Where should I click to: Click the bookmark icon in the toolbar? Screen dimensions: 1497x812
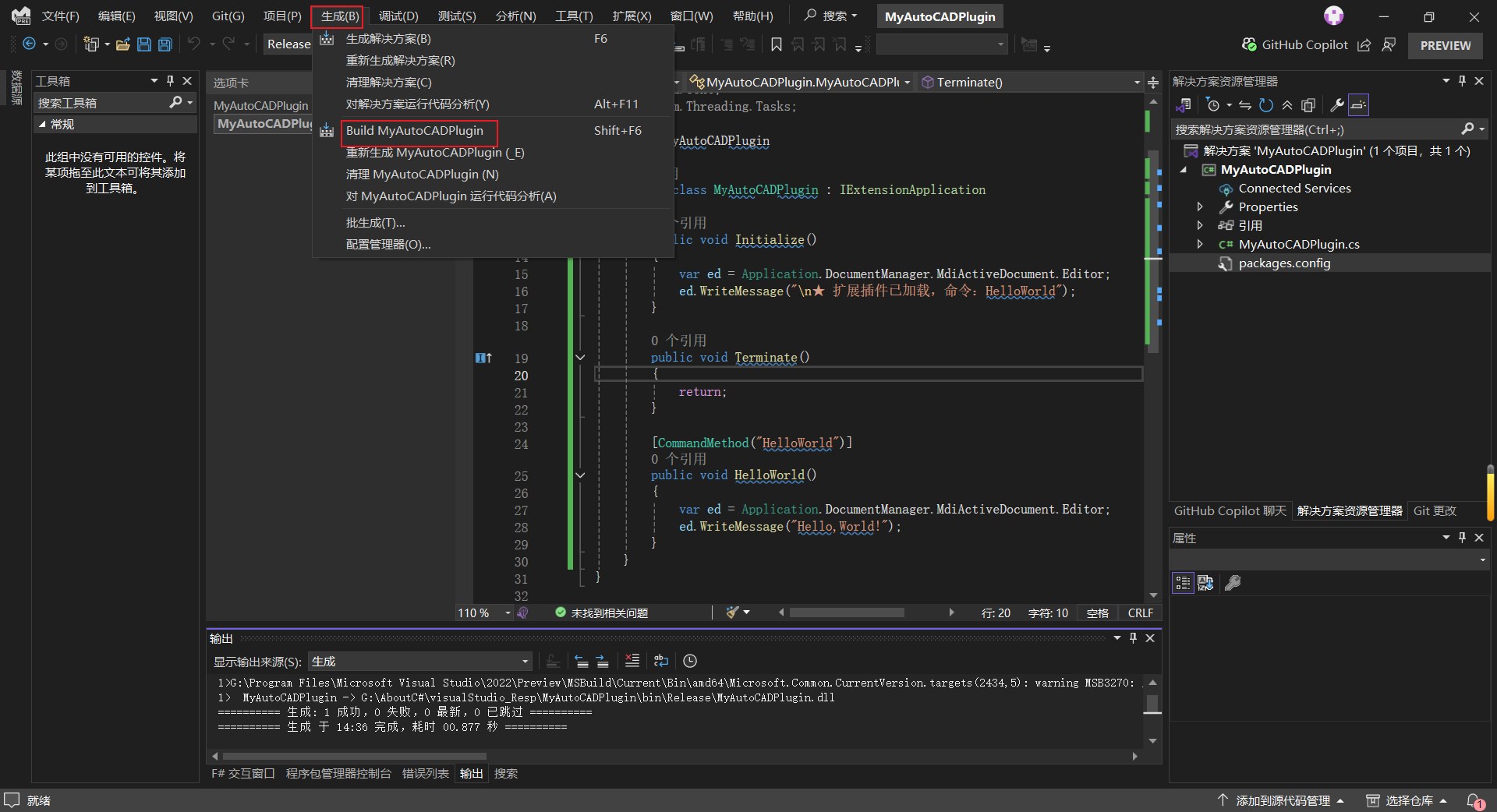(x=777, y=44)
